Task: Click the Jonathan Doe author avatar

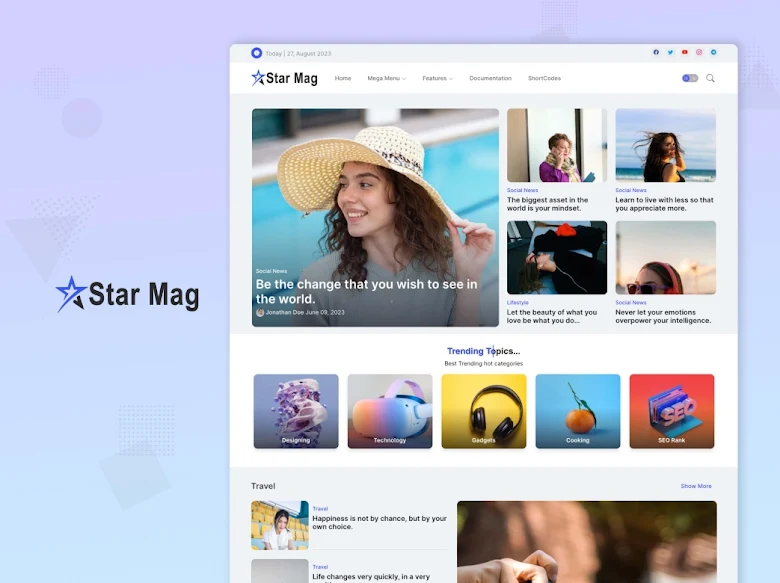Action: pos(260,312)
